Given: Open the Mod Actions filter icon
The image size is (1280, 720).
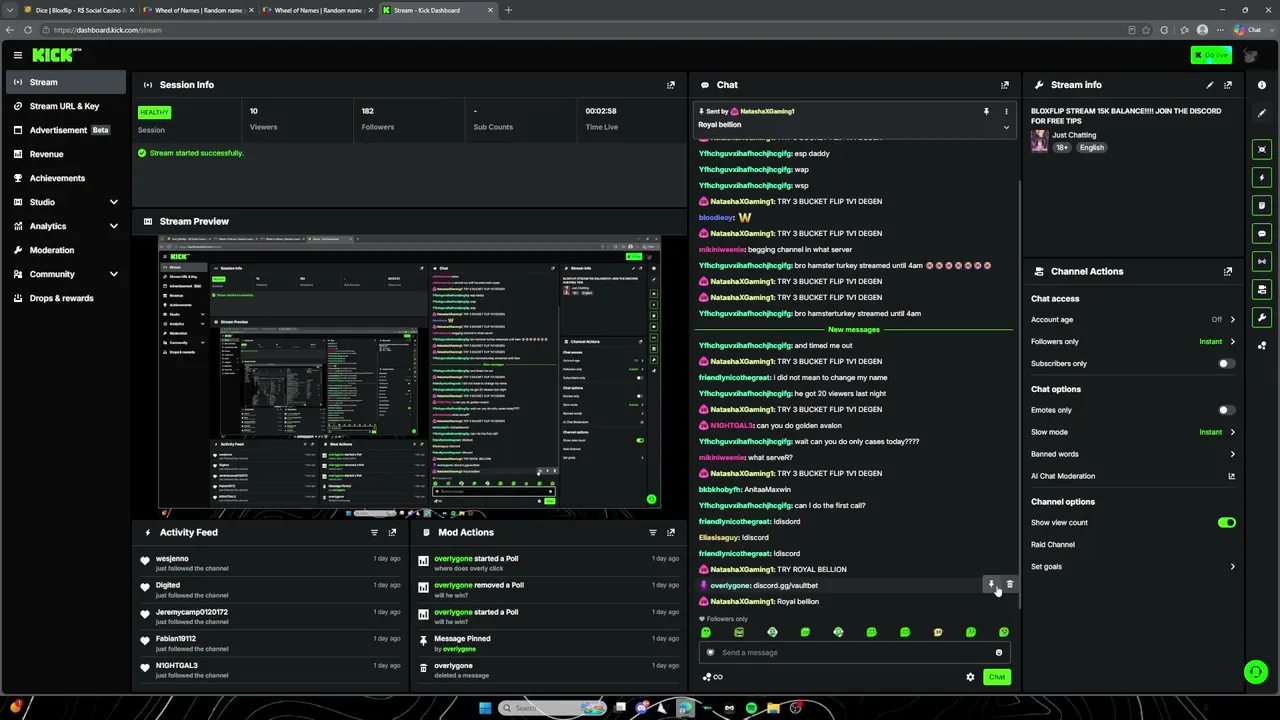Looking at the screenshot, I should click(x=653, y=532).
